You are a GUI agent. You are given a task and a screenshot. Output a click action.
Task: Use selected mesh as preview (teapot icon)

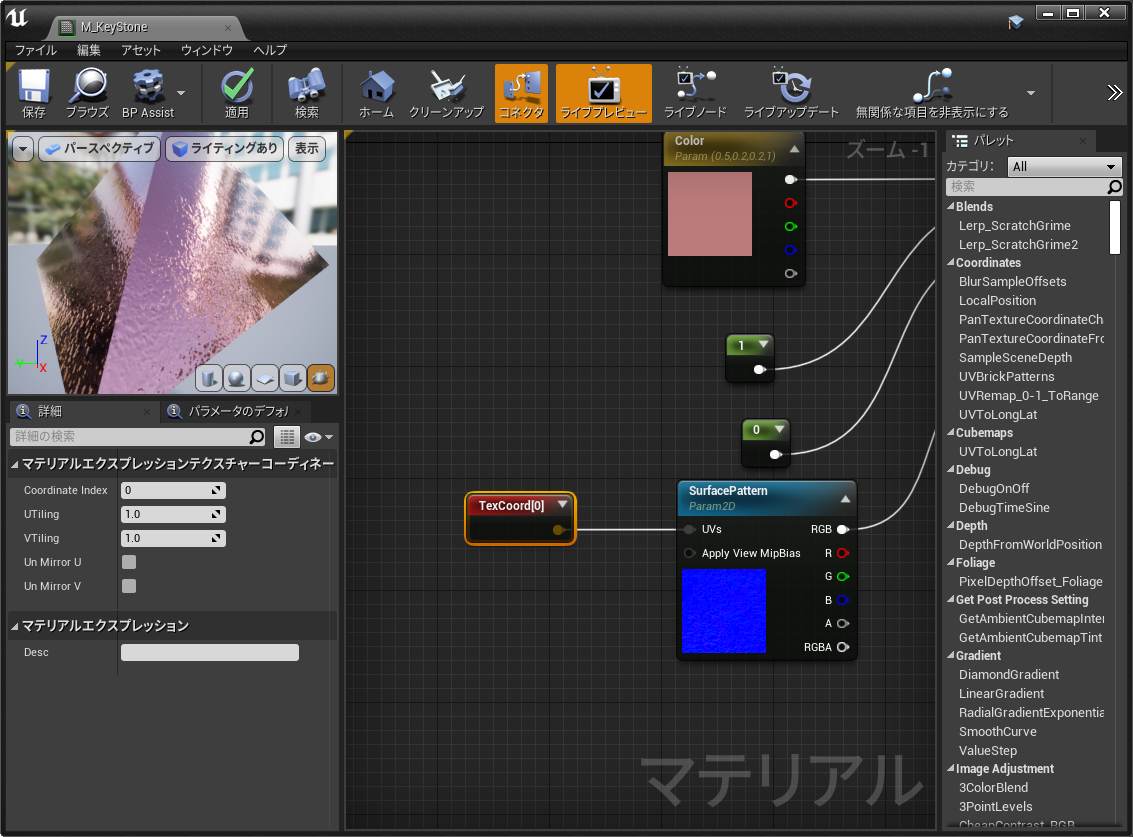tap(321, 378)
